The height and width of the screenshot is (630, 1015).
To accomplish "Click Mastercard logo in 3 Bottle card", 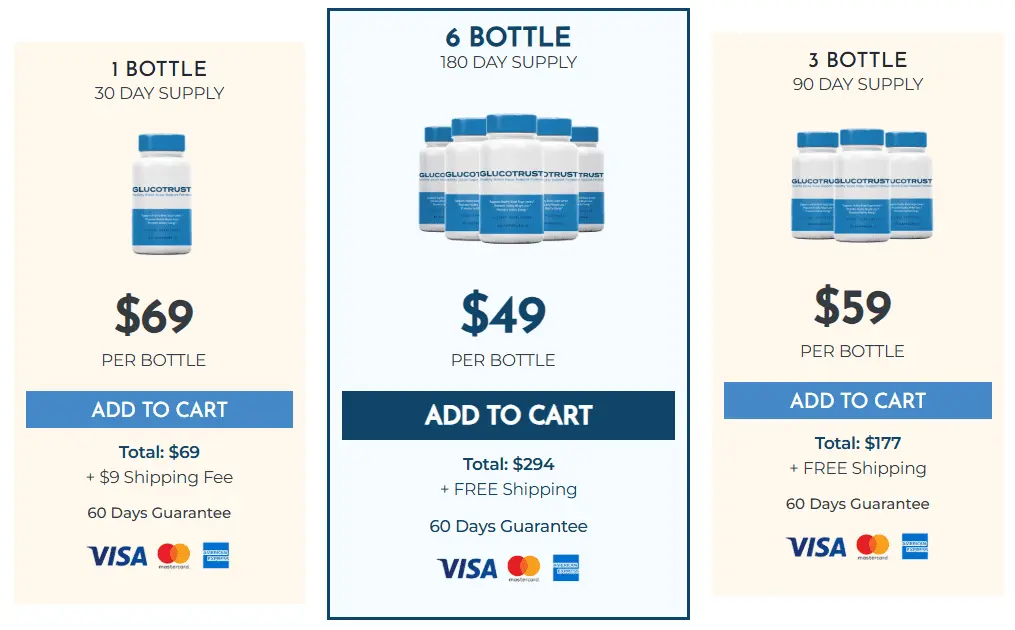I will 873,546.
